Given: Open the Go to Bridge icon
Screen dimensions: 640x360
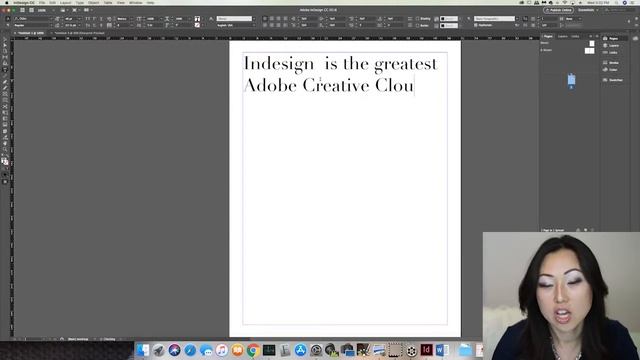Looking at the screenshot, I should (22, 10).
